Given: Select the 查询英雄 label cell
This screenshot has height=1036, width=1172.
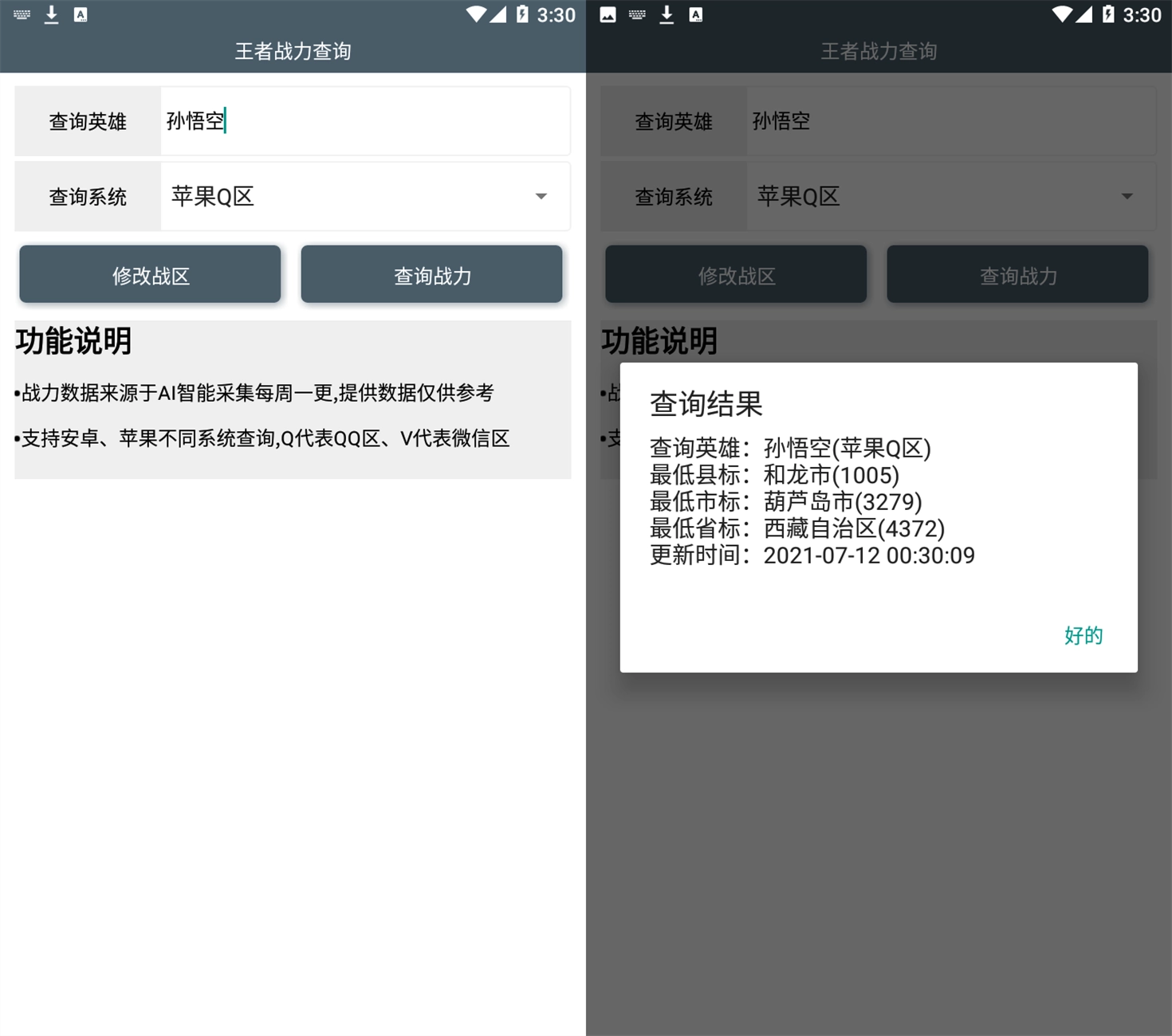Looking at the screenshot, I should 87,120.
